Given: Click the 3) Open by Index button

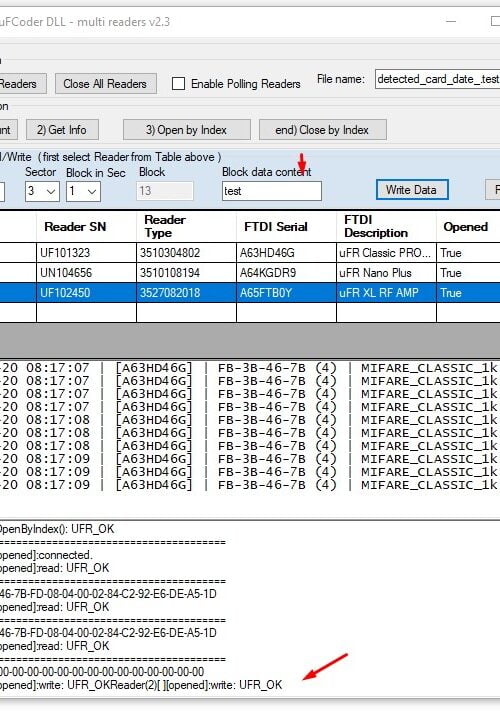Looking at the screenshot, I should point(186,130).
